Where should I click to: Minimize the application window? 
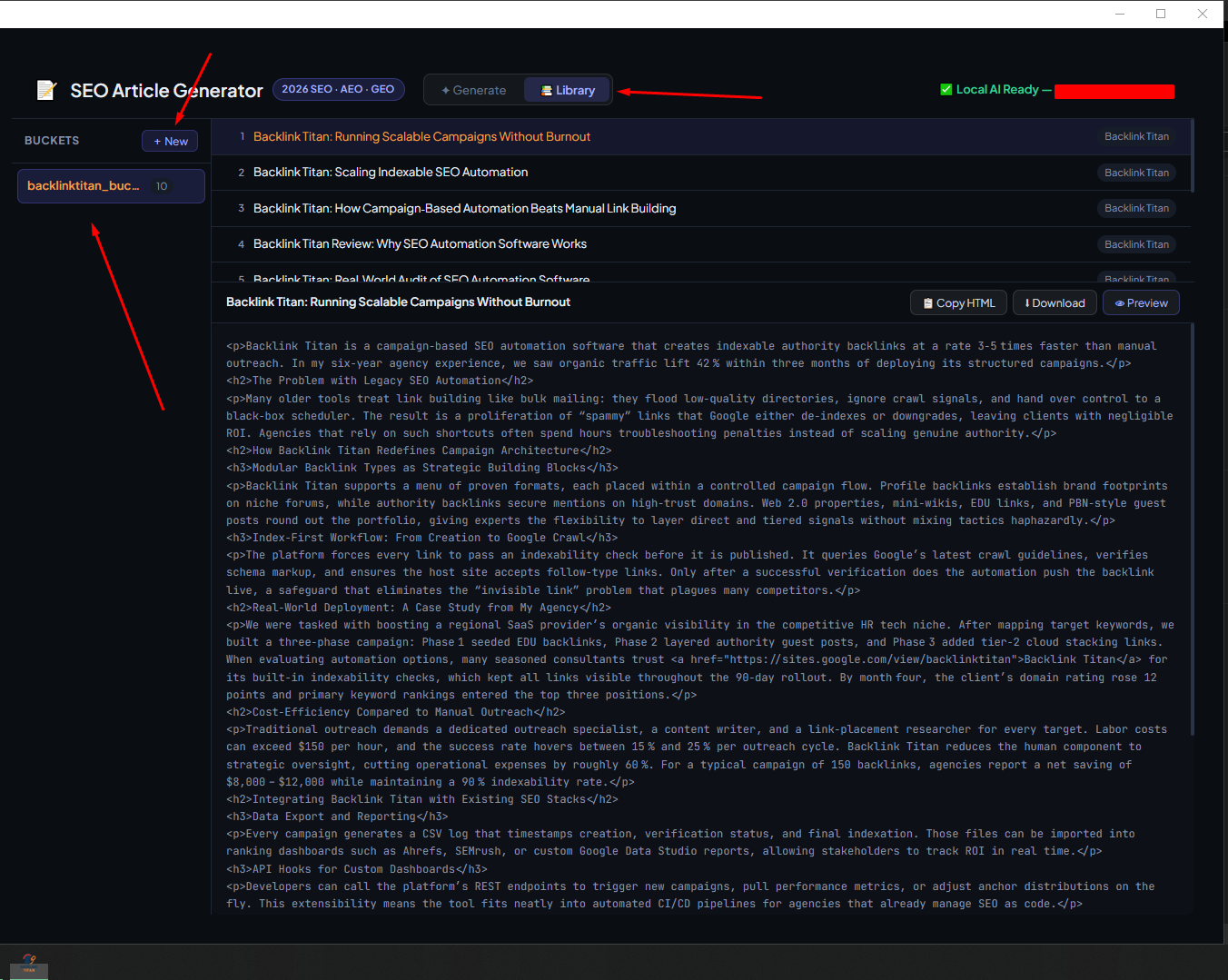tap(1119, 14)
